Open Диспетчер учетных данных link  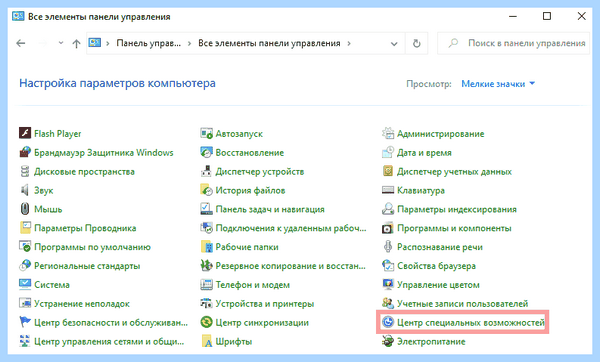coord(454,171)
